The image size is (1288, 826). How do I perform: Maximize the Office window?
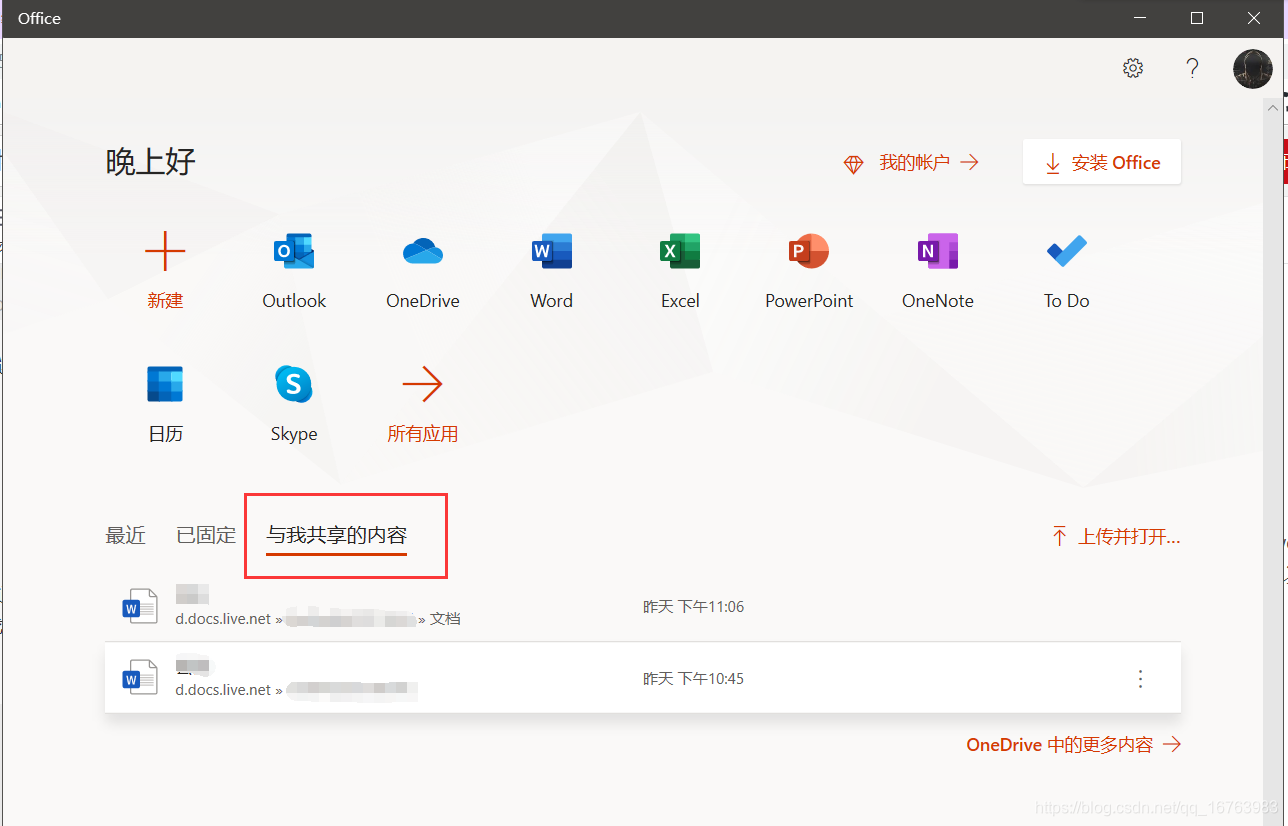tap(1197, 18)
